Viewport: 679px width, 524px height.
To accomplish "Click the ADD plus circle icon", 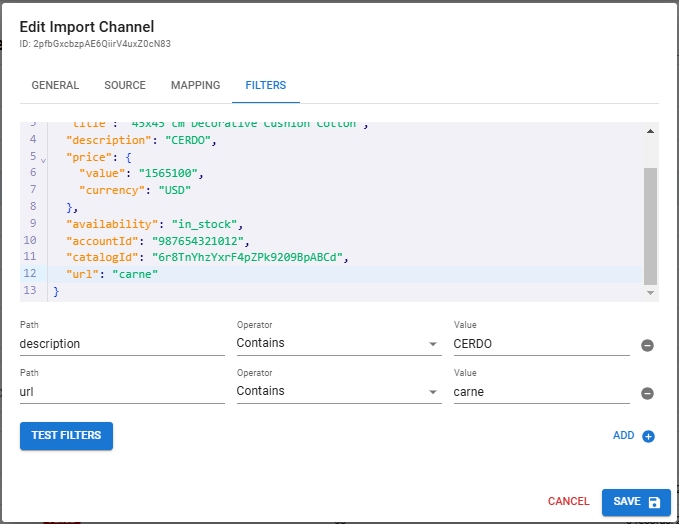I will [648, 436].
